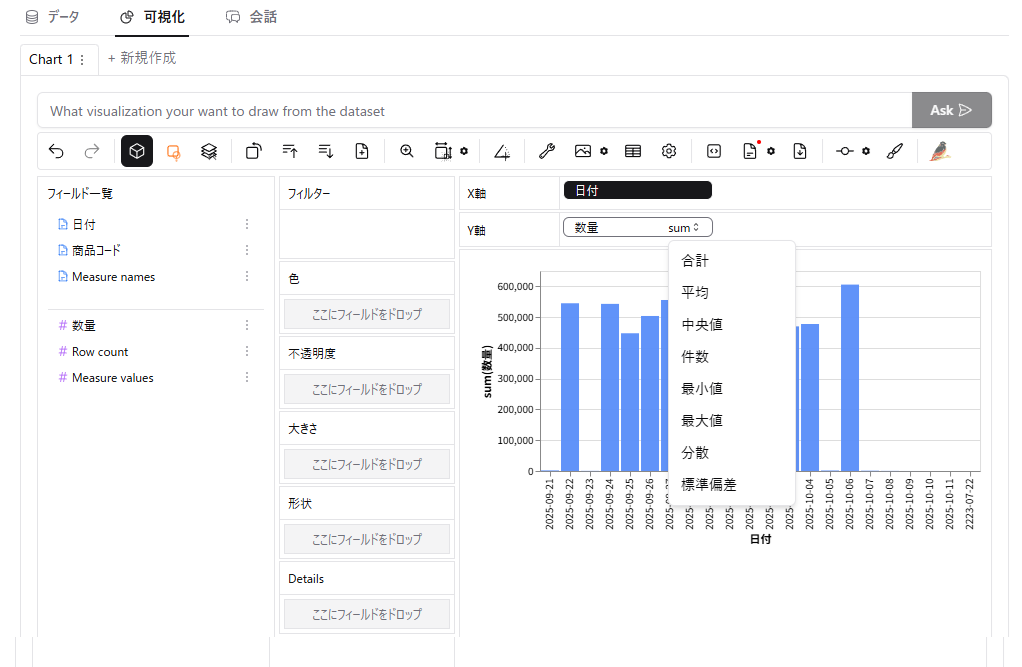
Task: Select the Chart 1 tab
Action: click(51, 59)
